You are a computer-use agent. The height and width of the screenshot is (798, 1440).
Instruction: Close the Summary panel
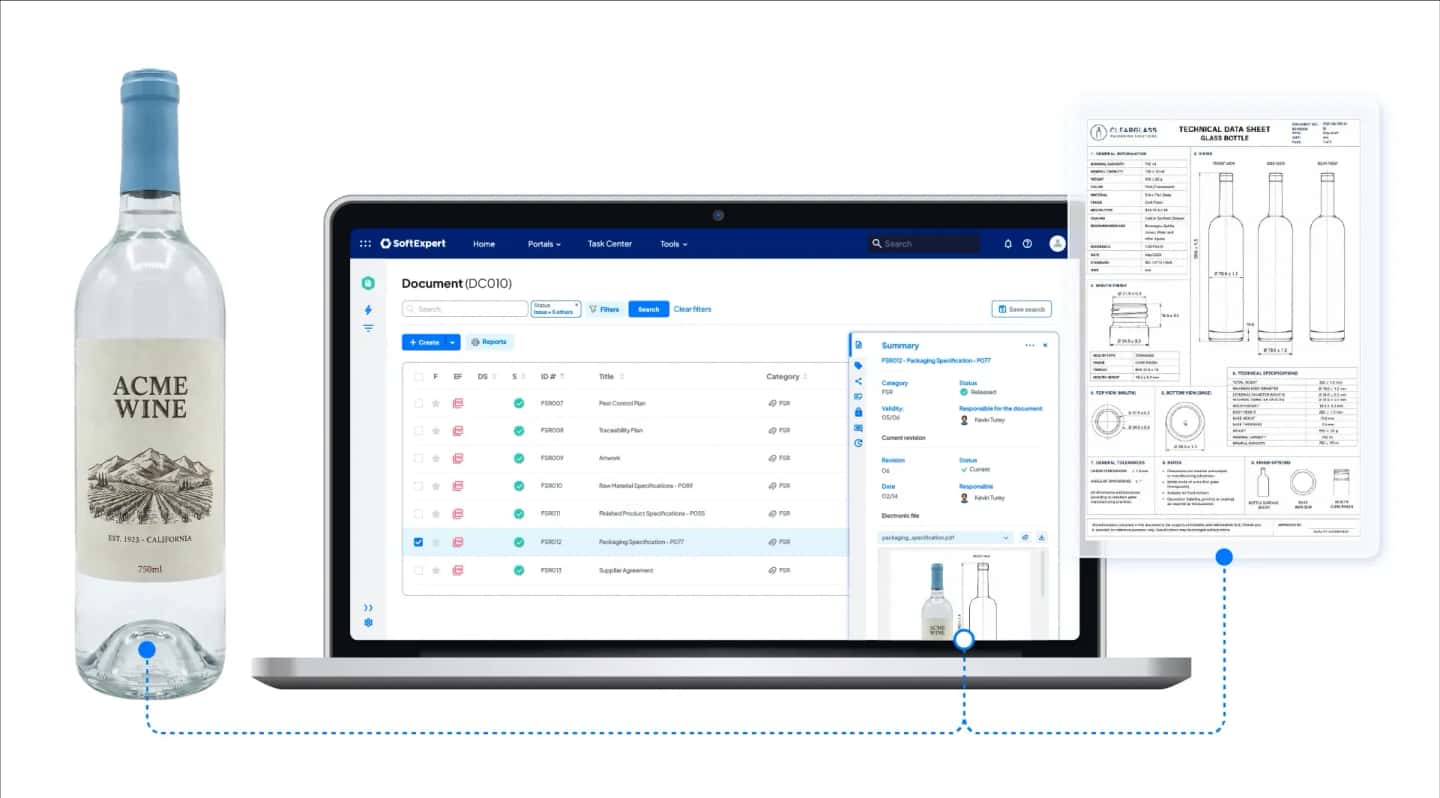1045,345
